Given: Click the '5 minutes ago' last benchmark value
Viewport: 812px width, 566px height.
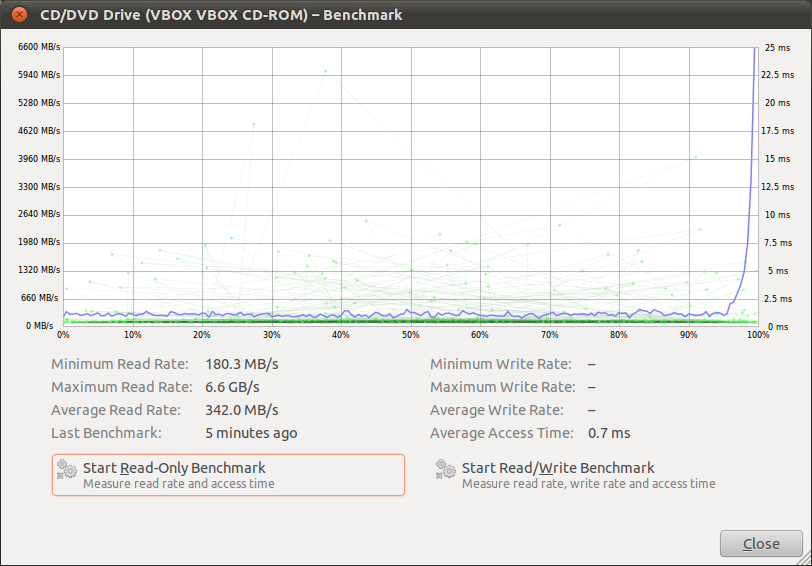Looking at the screenshot, I should pos(251,433).
